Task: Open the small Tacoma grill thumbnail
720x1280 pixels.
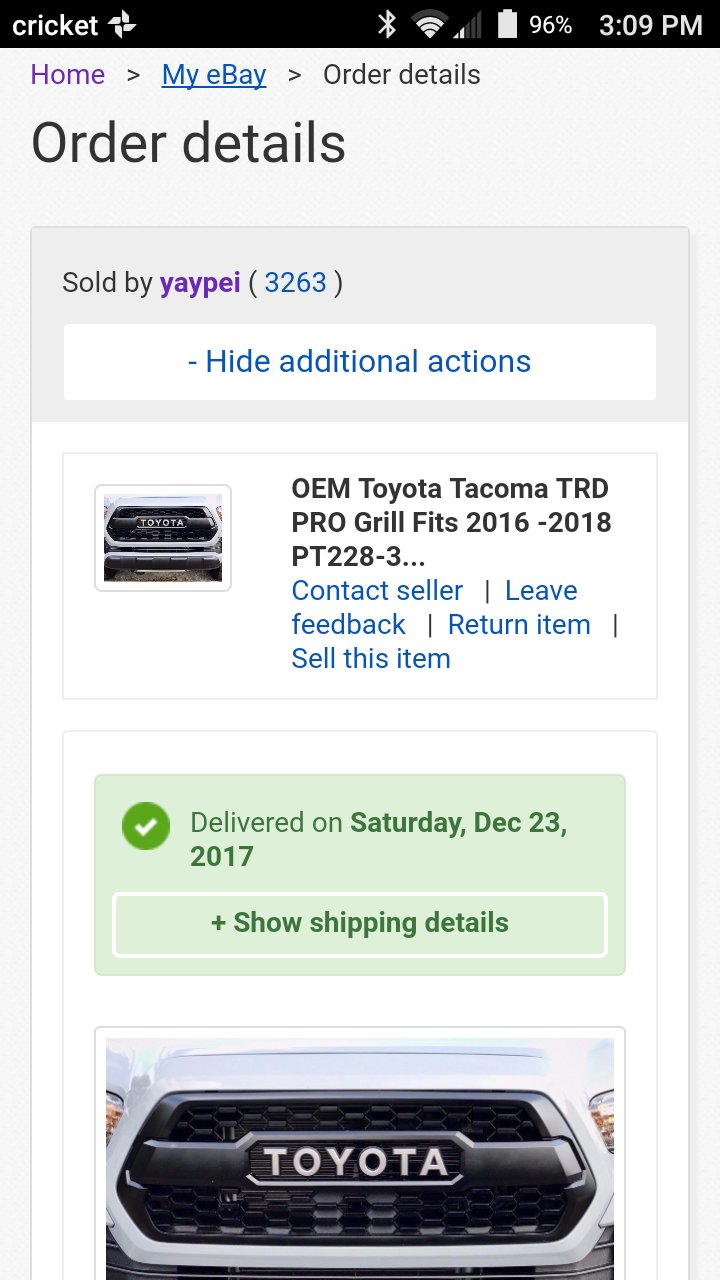Action: pyautogui.click(x=163, y=538)
